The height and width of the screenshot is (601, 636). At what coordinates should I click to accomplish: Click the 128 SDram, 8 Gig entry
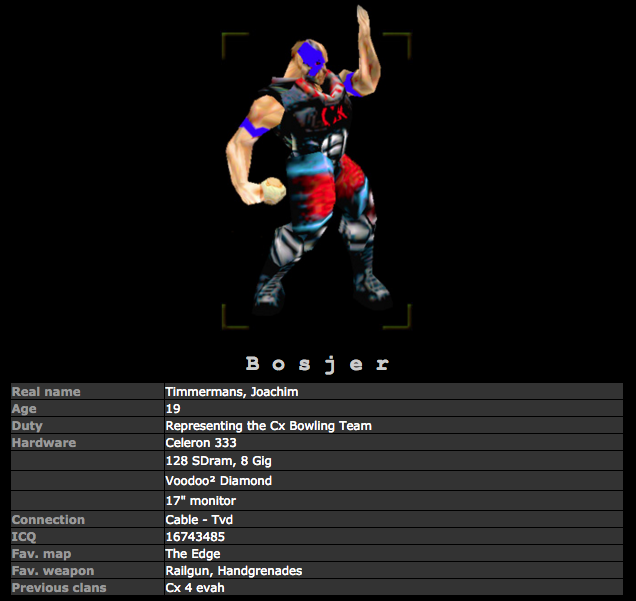(x=218, y=461)
